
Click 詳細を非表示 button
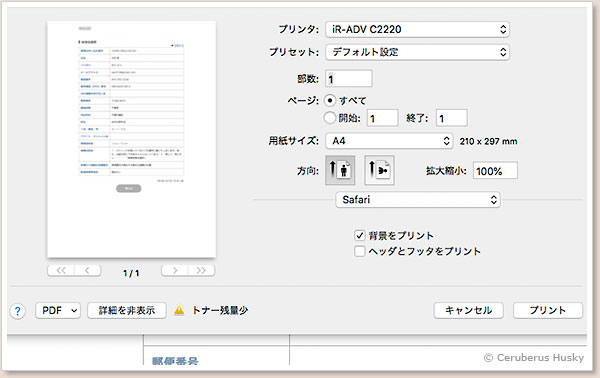pyautogui.click(x=127, y=310)
